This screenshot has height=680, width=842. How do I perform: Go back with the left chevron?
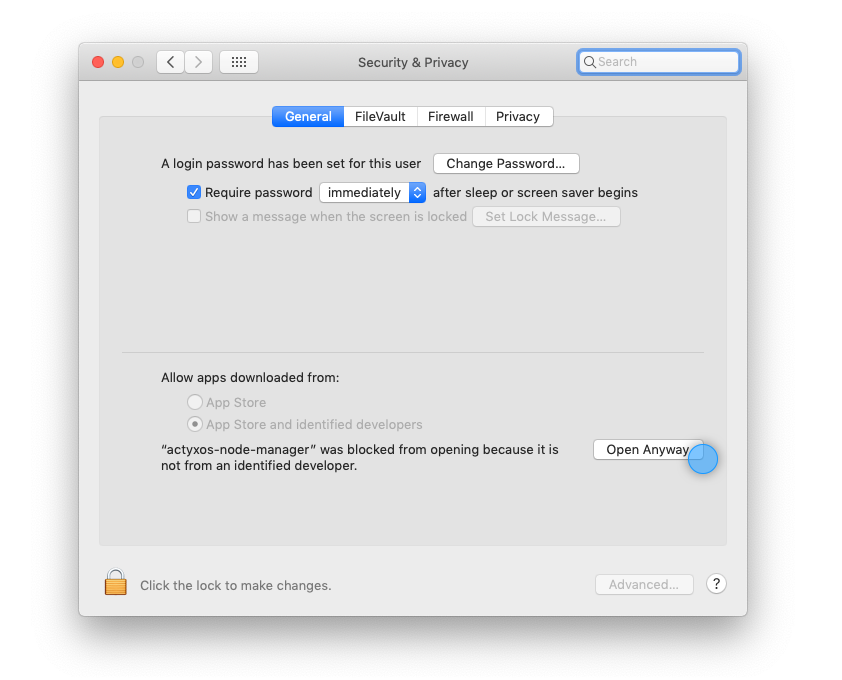(170, 62)
